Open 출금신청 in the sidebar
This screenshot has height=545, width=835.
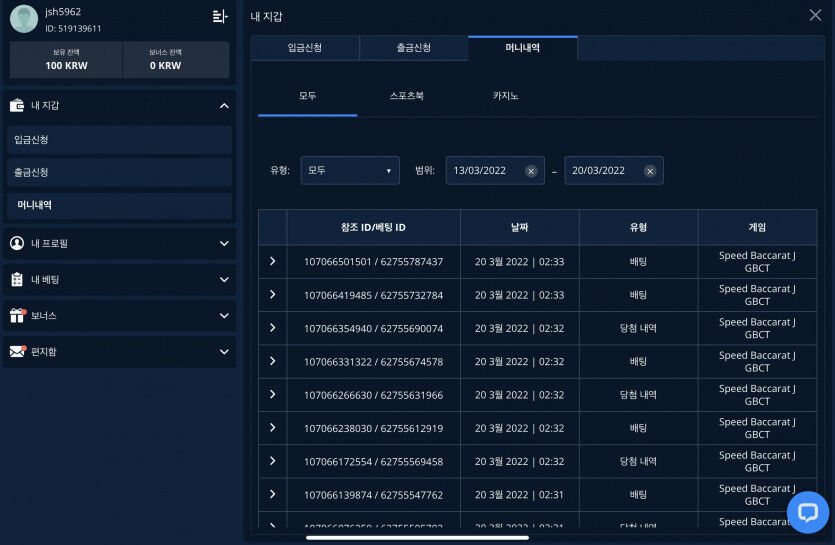tap(120, 173)
